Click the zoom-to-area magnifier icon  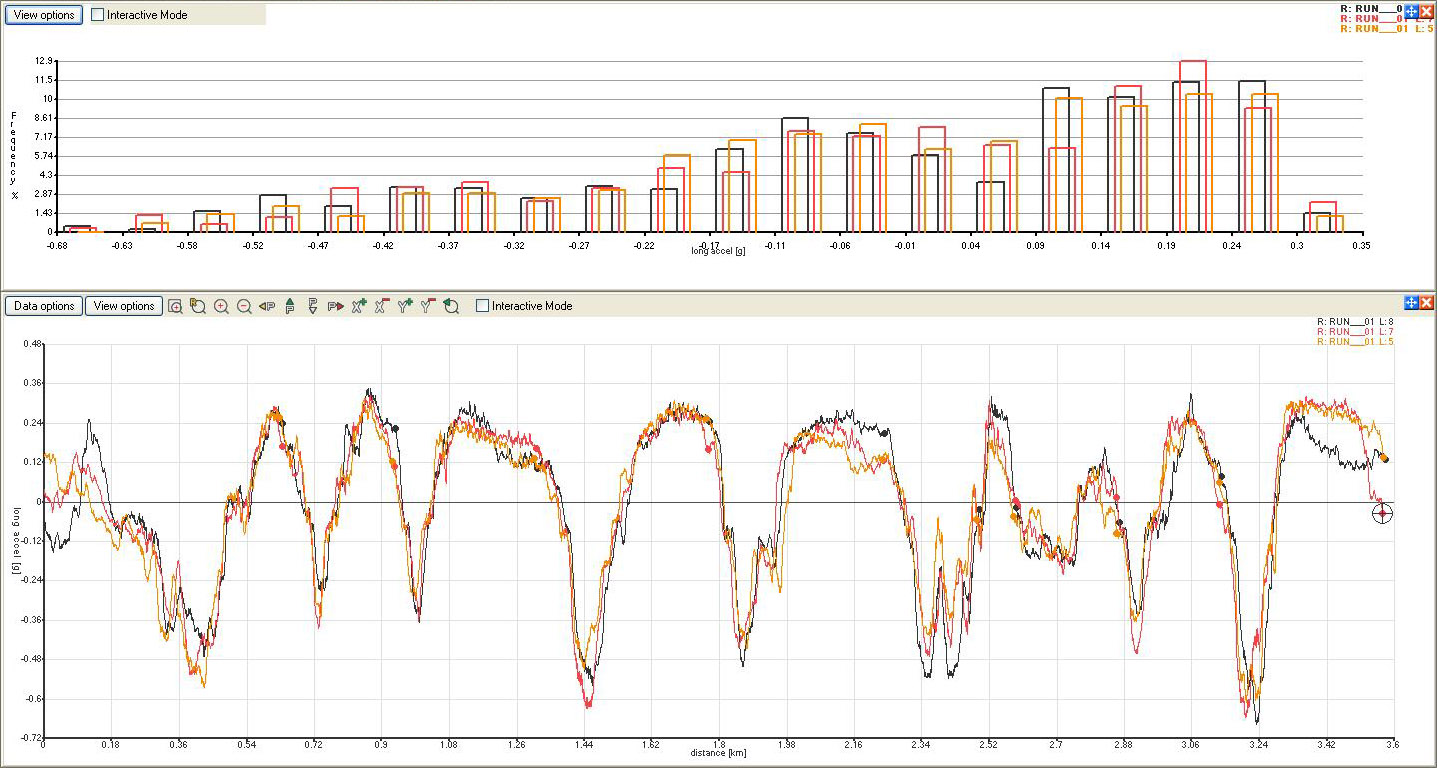point(175,306)
